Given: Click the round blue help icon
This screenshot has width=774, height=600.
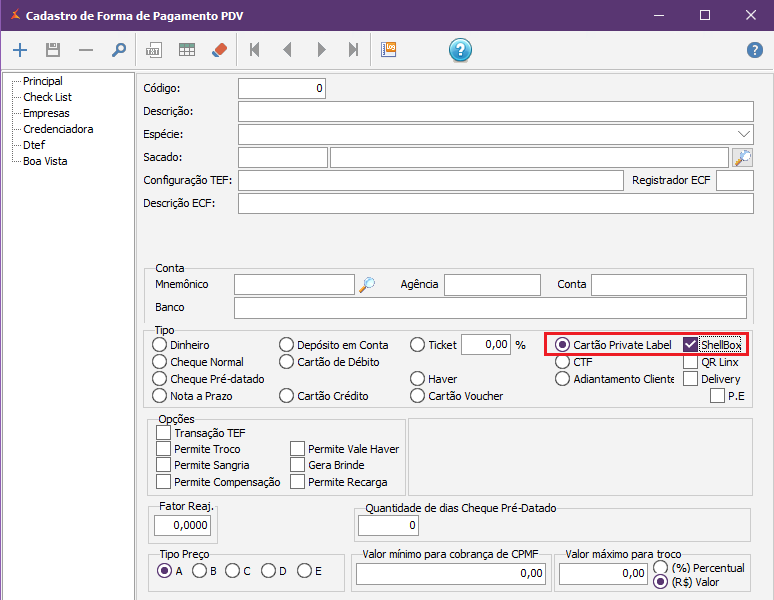Looking at the screenshot, I should (460, 50).
